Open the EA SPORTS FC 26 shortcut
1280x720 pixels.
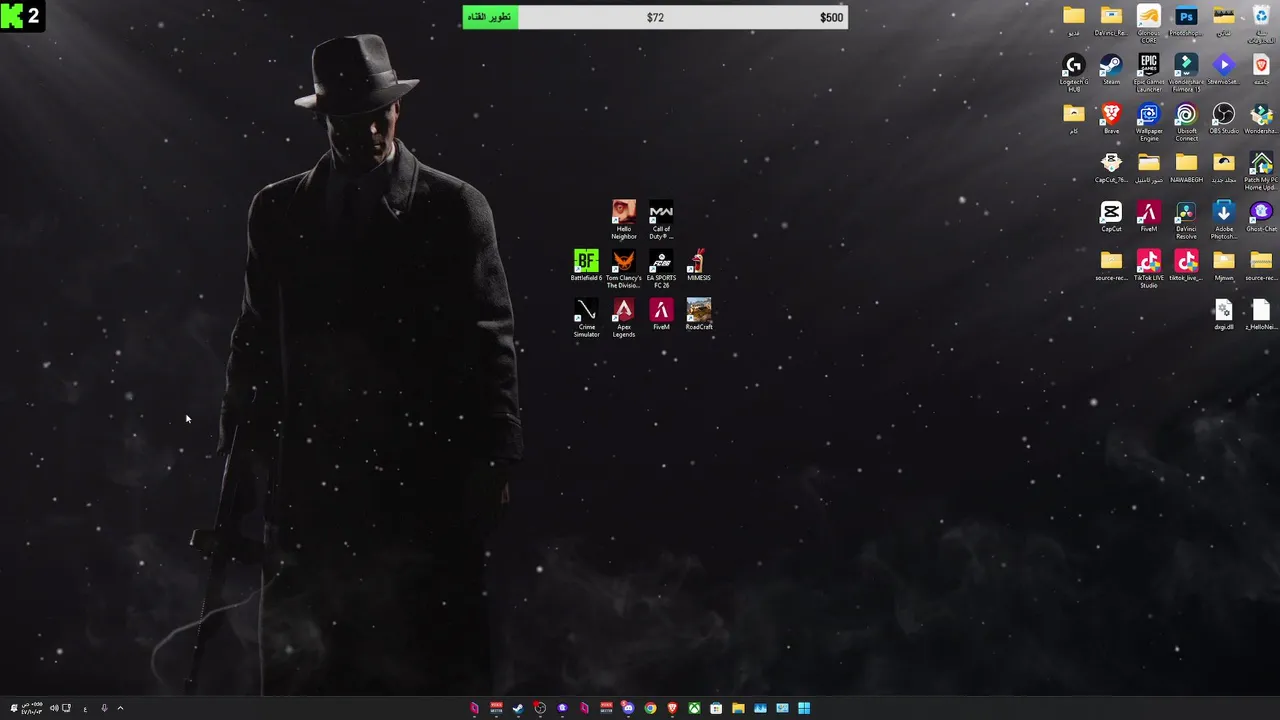click(x=661, y=269)
